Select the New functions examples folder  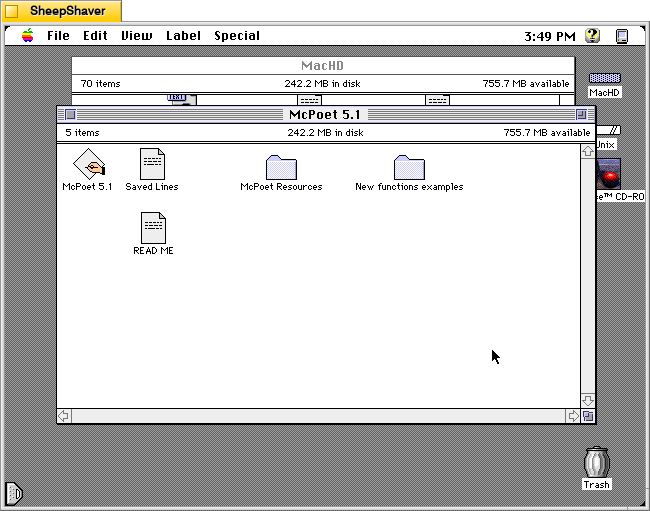click(409, 167)
